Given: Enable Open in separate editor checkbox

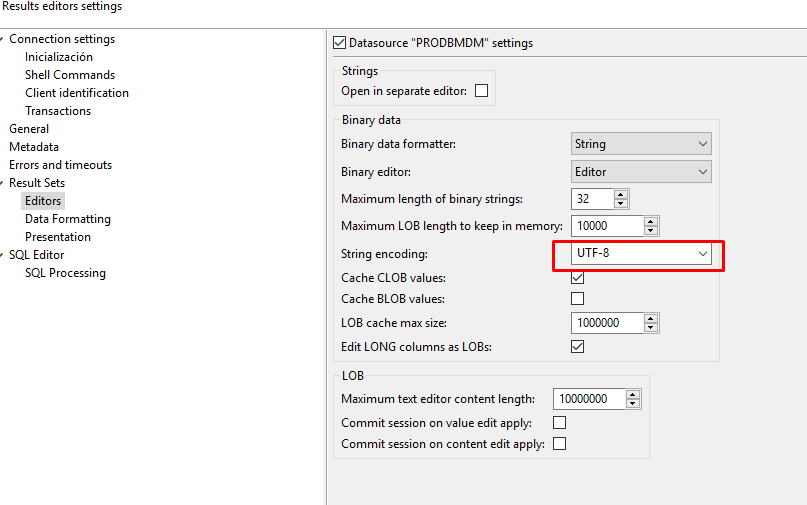Looking at the screenshot, I should point(481,91).
